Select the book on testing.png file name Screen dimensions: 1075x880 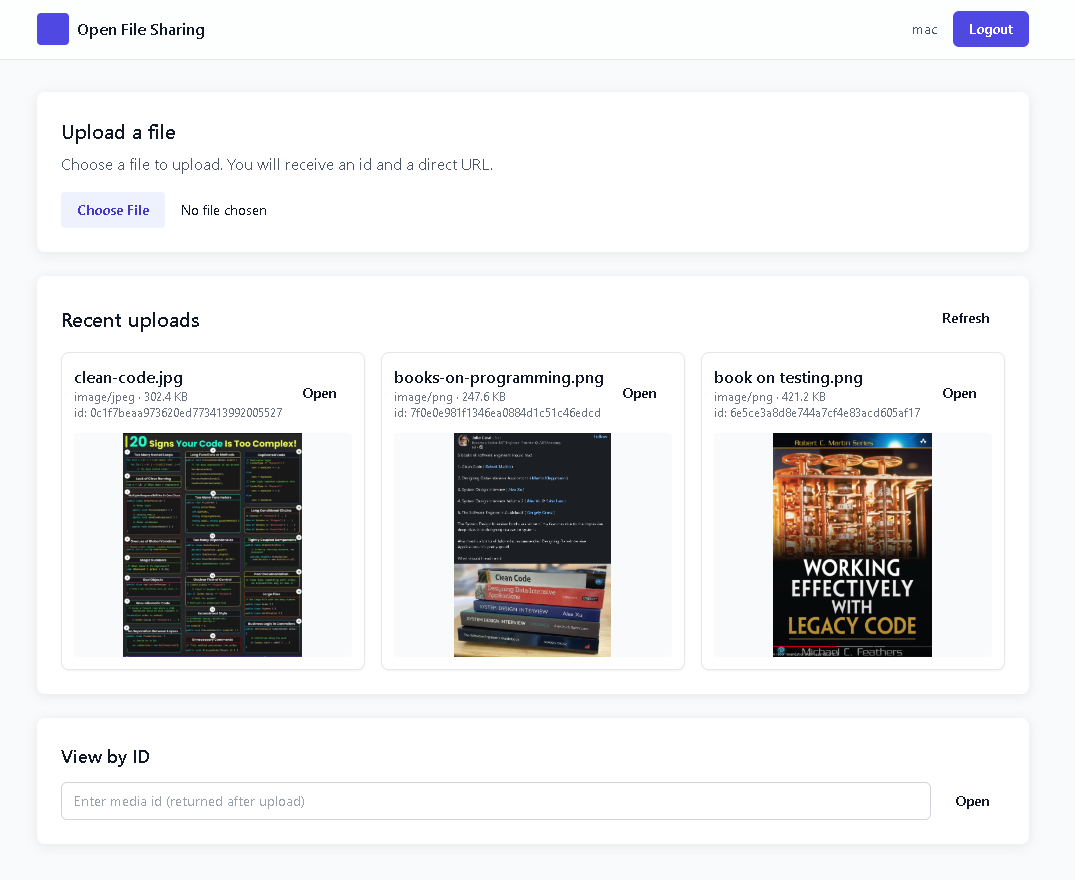[788, 378]
